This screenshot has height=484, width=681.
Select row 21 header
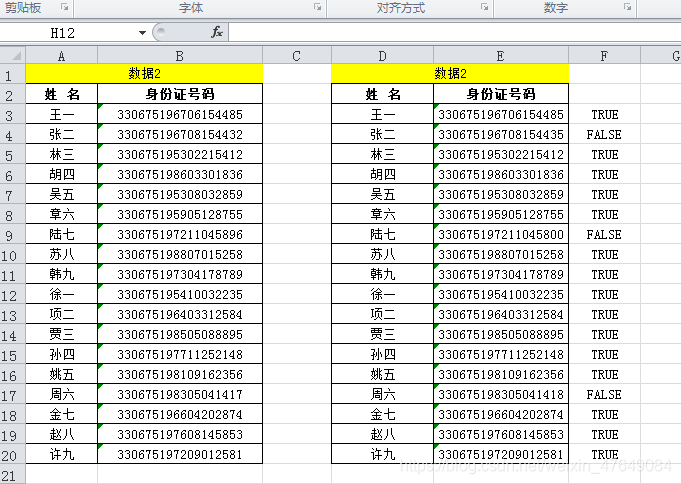click(x=13, y=474)
